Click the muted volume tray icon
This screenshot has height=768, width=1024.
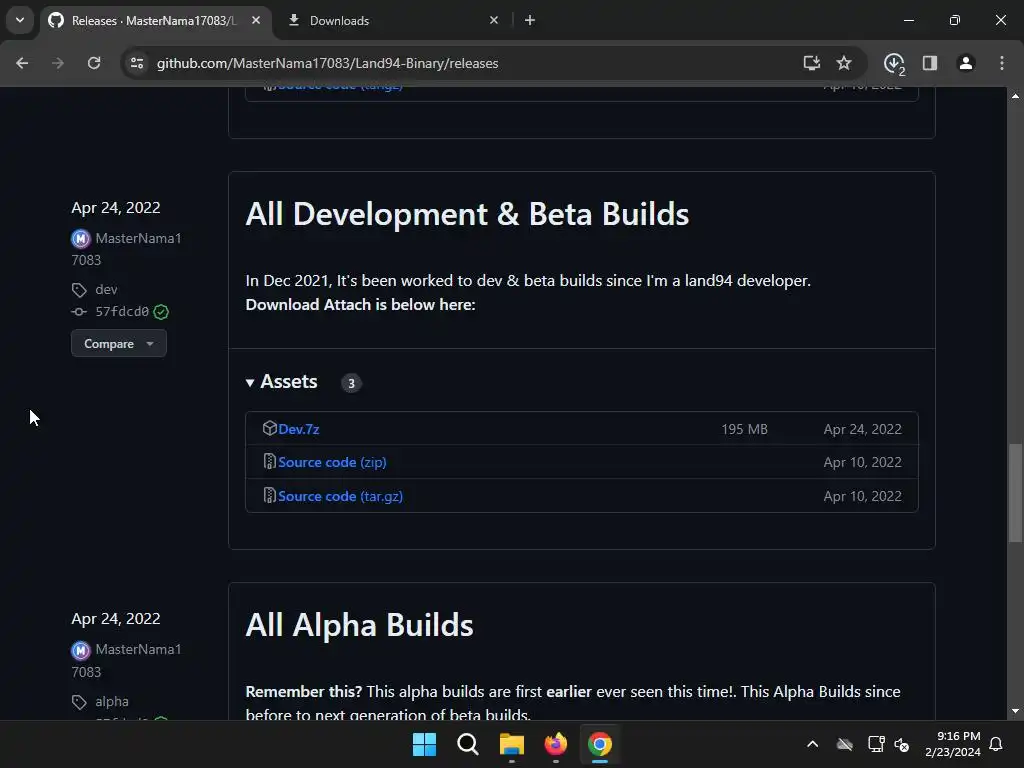click(x=902, y=744)
